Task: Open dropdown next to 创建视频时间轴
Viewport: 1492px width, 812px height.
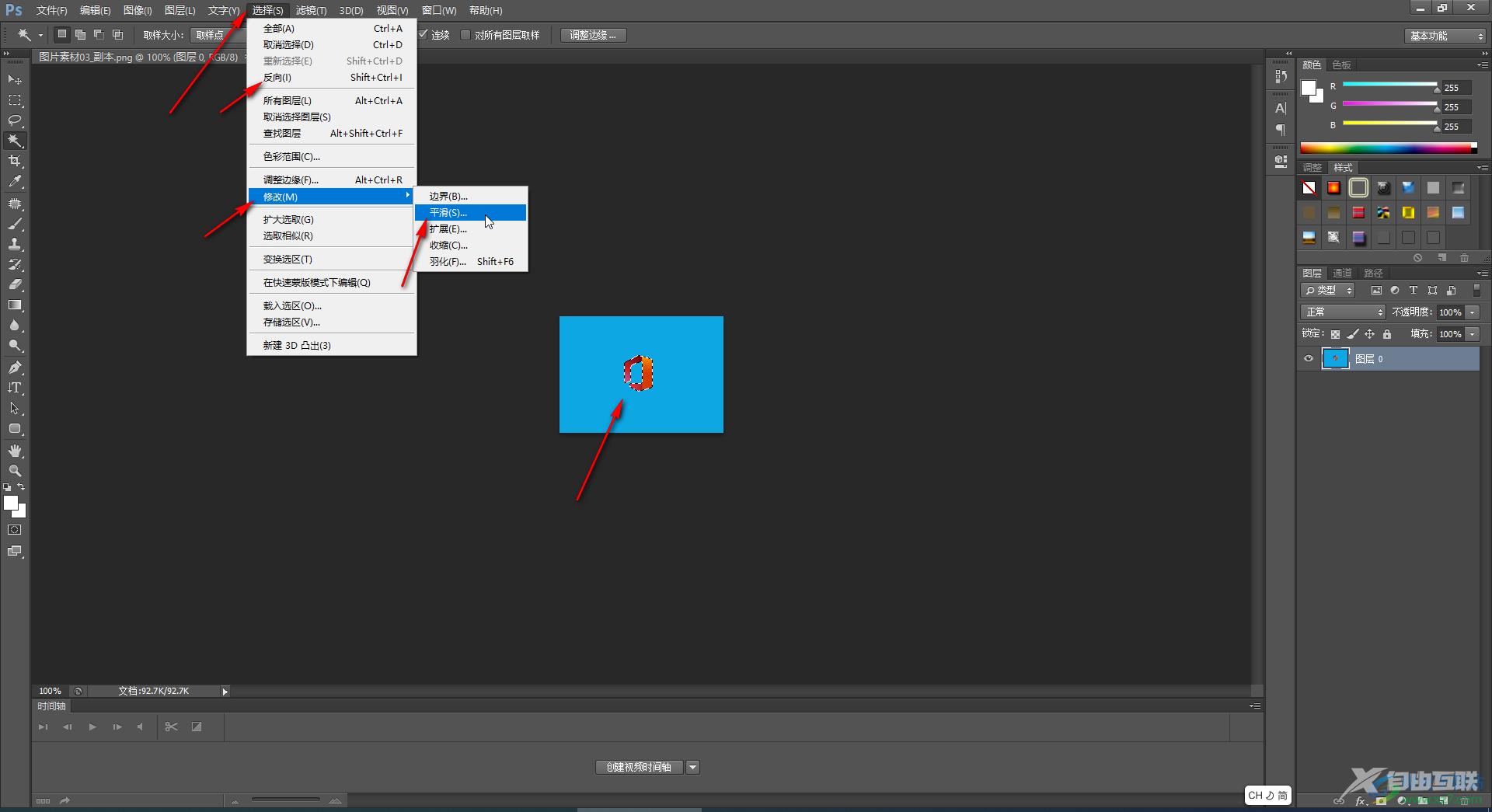Action: (692, 767)
